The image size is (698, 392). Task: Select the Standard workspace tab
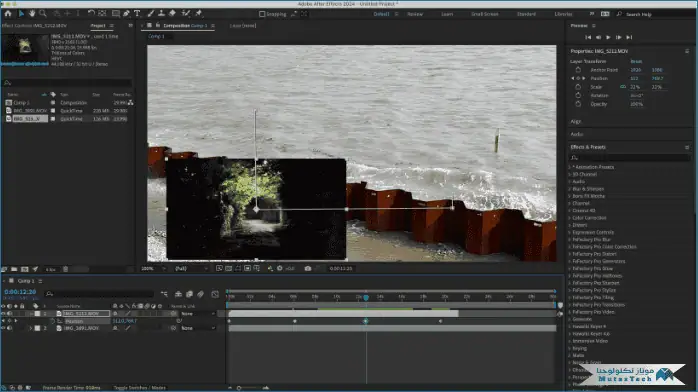click(526, 14)
